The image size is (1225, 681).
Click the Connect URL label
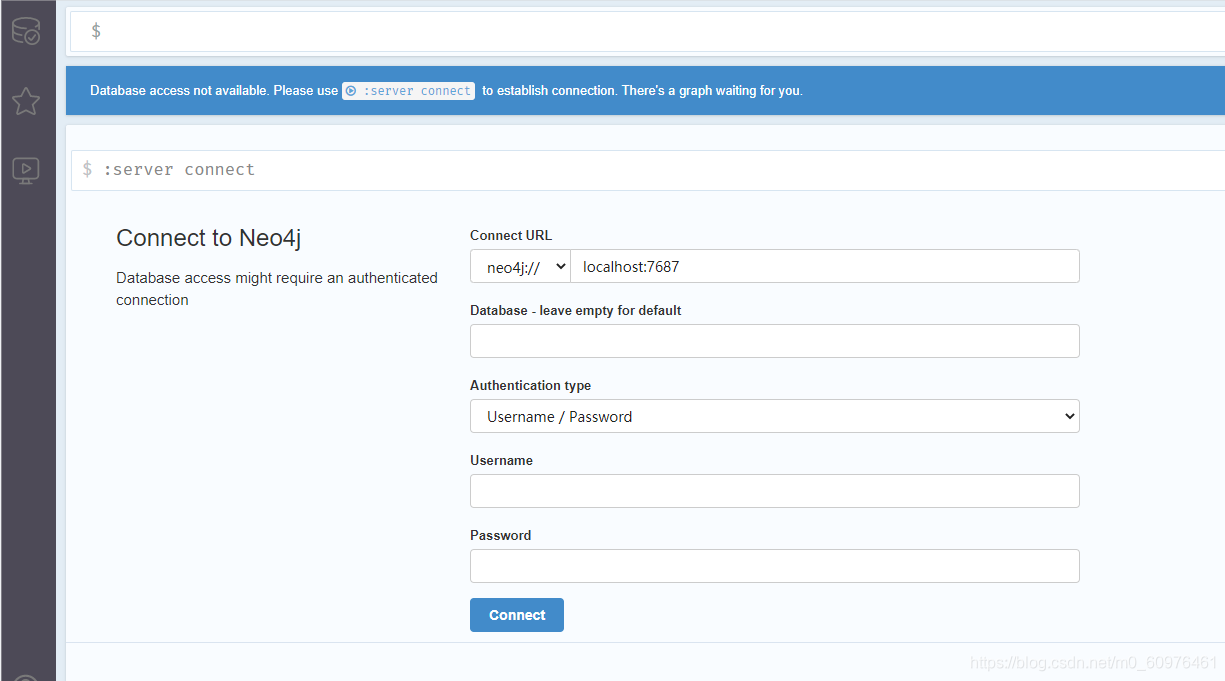(511, 235)
